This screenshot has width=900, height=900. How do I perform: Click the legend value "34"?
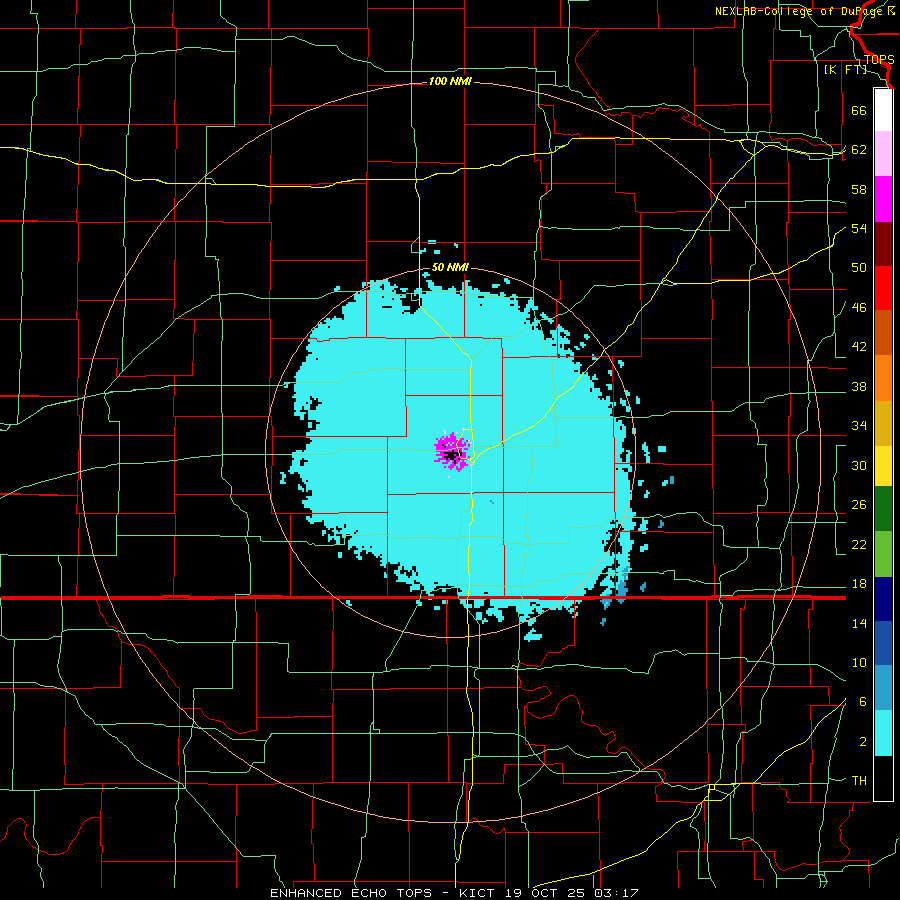[x=859, y=426]
